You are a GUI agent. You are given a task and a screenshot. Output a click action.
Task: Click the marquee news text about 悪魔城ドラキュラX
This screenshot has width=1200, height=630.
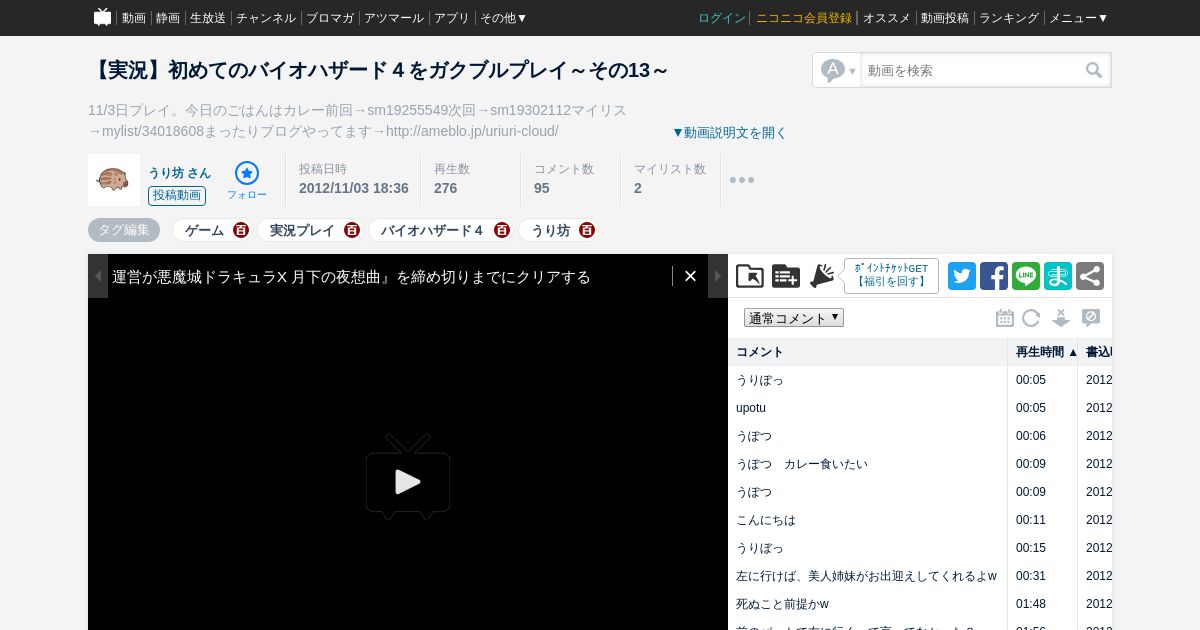click(351, 277)
